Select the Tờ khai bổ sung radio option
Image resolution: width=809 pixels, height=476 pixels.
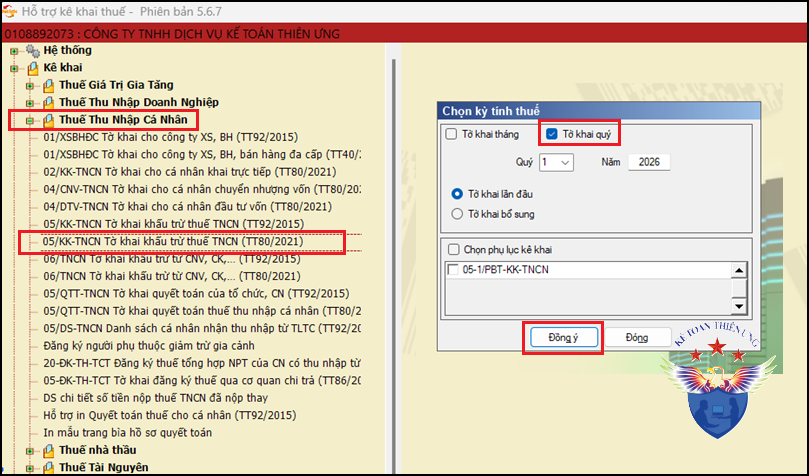[457, 214]
